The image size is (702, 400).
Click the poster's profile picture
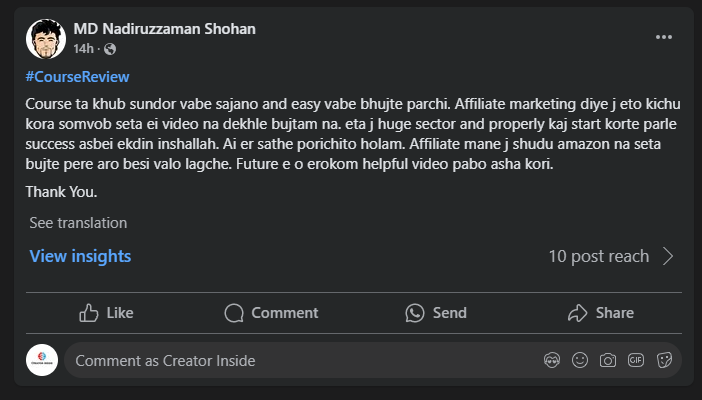[x=45, y=38]
